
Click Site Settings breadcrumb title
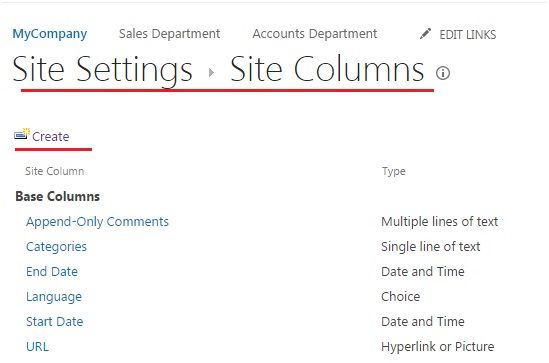point(103,70)
